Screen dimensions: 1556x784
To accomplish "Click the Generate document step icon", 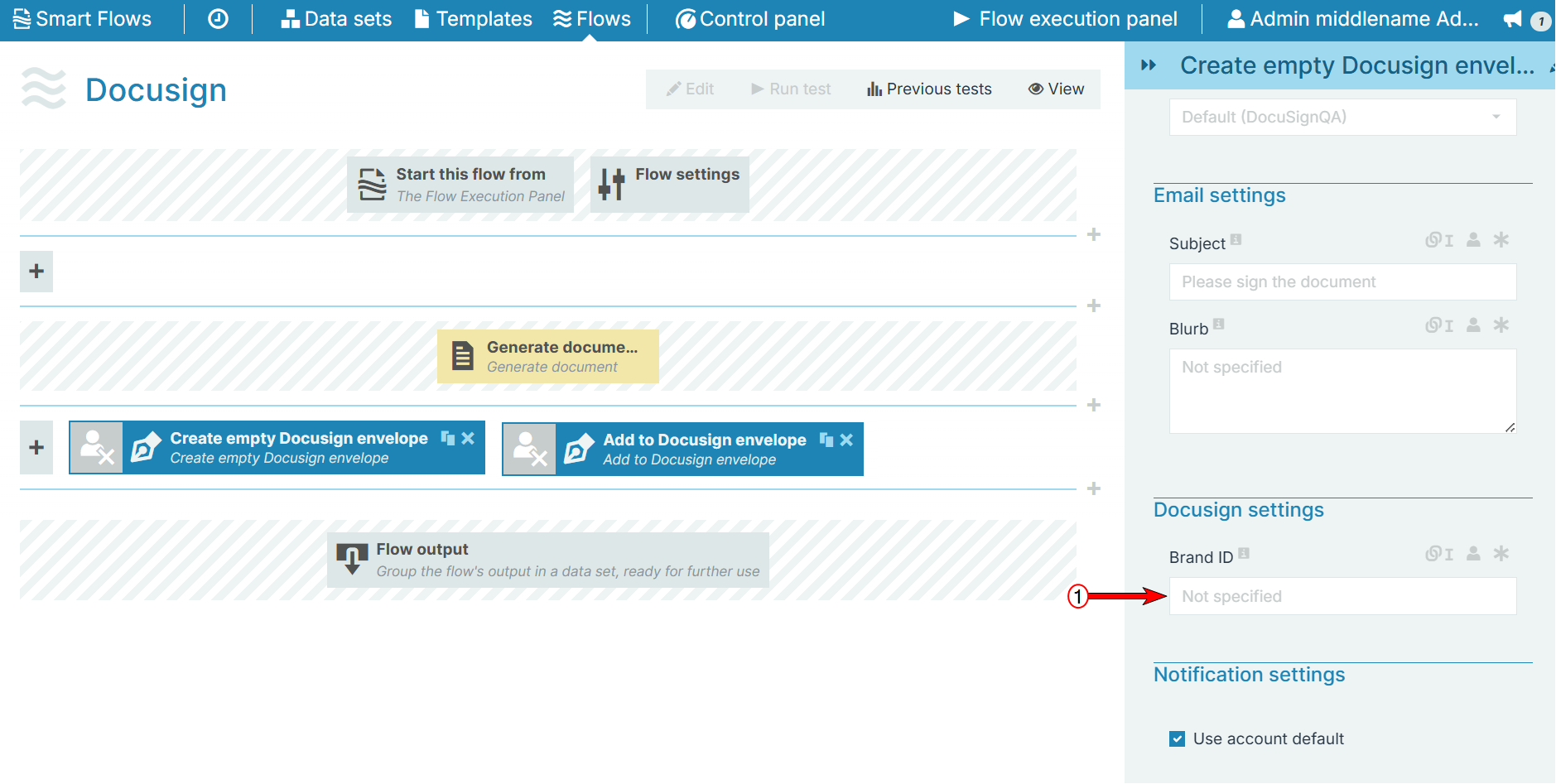I will coord(461,354).
